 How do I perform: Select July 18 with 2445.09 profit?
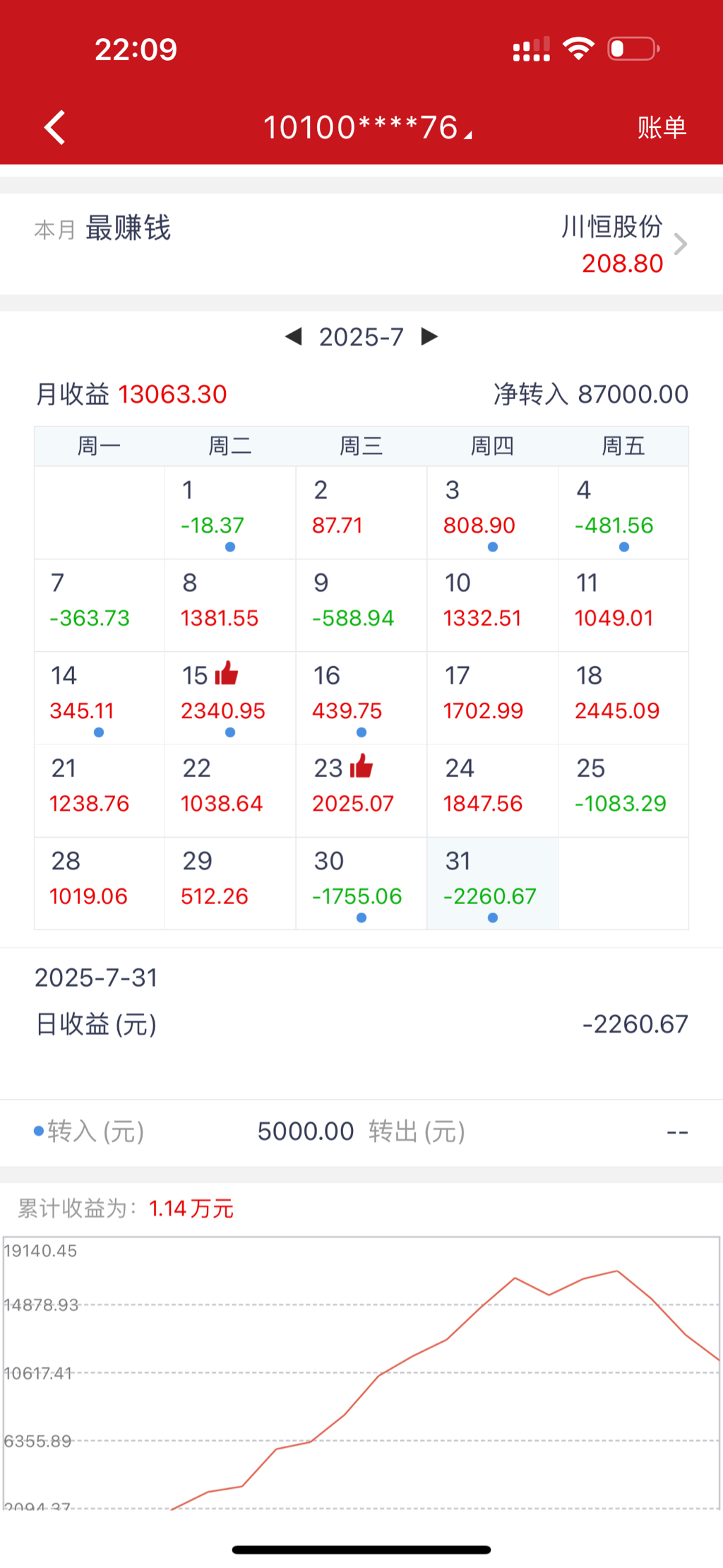click(623, 697)
